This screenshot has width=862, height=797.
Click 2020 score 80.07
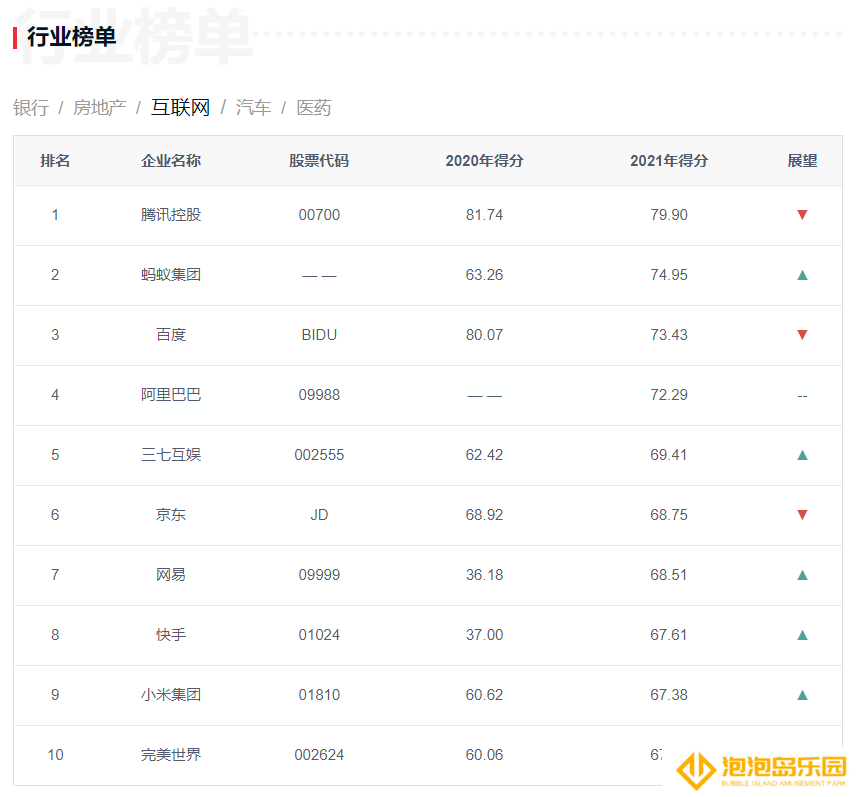click(x=484, y=335)
